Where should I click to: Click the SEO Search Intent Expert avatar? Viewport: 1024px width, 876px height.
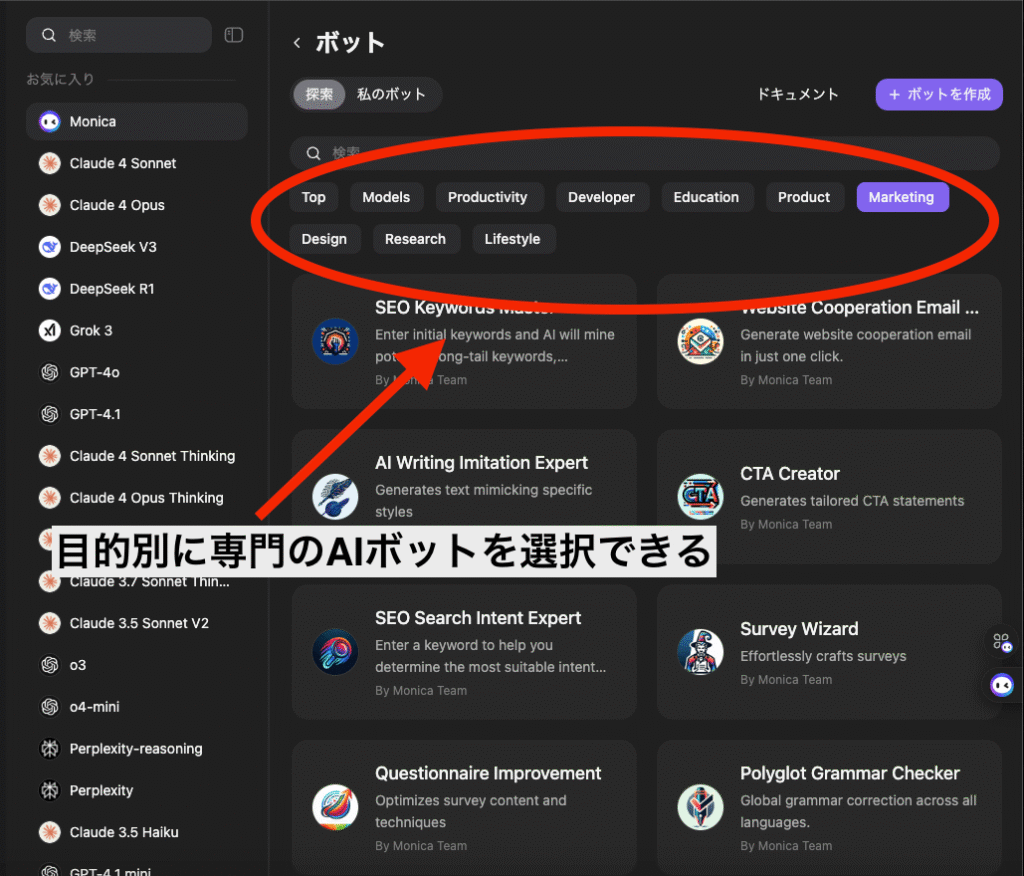pyautogui.click(x=335, y=652)
